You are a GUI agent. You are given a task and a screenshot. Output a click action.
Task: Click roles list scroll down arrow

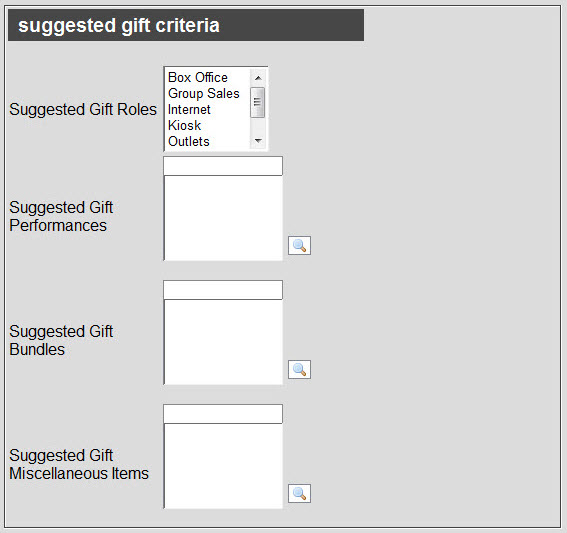click(258, 140)
